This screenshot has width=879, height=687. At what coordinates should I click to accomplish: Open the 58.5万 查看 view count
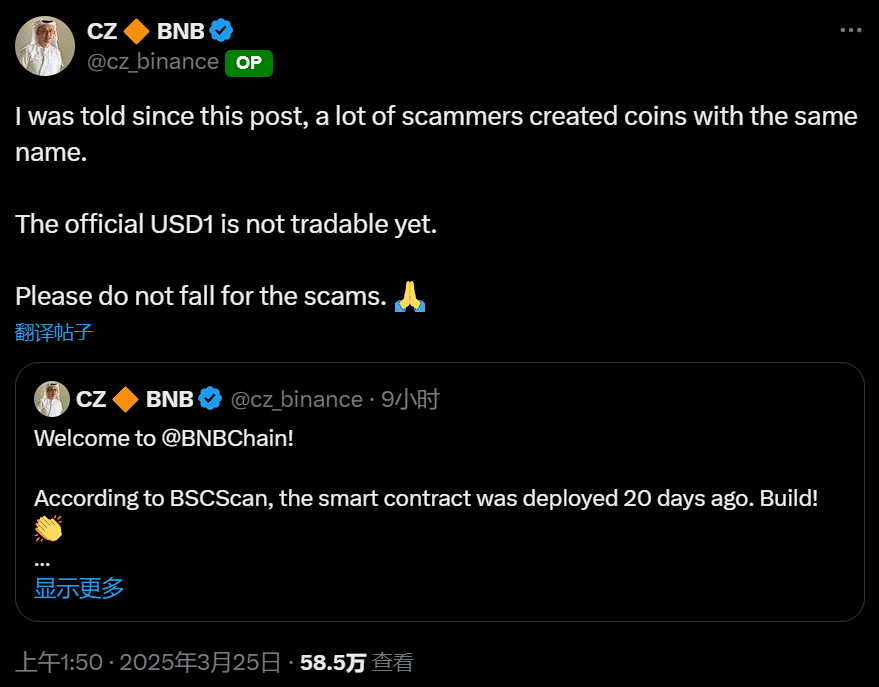356,662
